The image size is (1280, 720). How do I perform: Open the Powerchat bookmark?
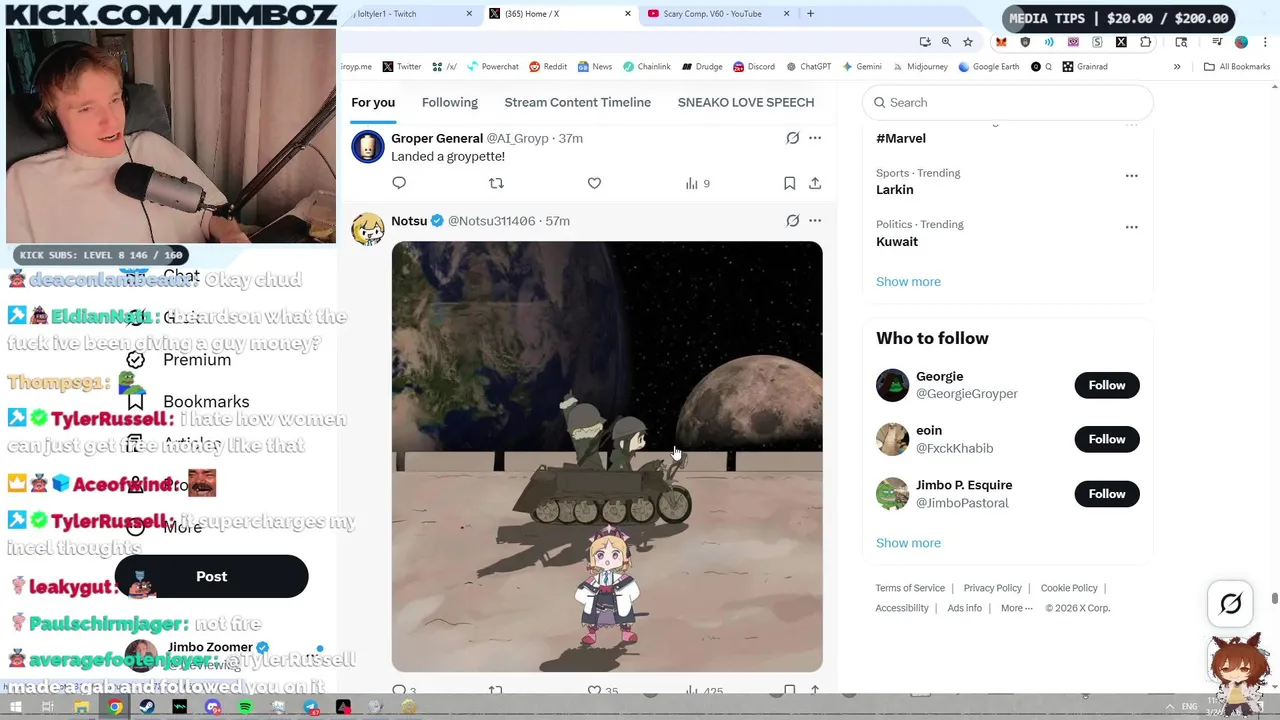tap(492, 67)
